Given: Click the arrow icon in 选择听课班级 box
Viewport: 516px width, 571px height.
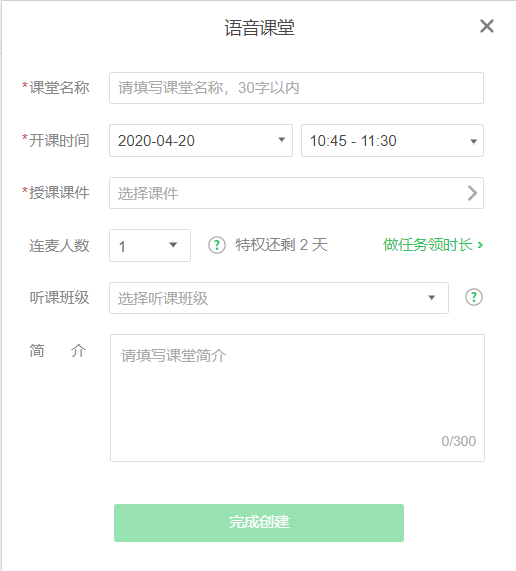Looking at the screenshot, I should [432, 298].
